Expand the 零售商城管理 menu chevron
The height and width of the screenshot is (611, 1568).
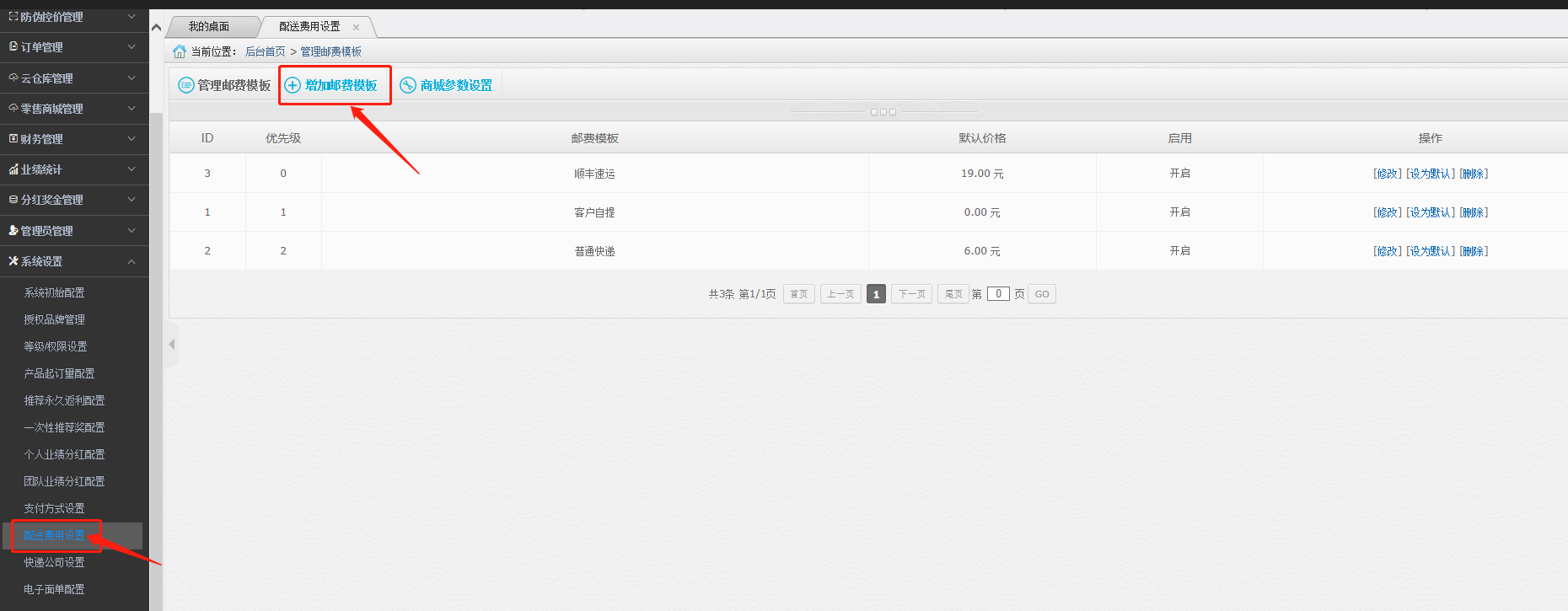[x=132, y=108]
